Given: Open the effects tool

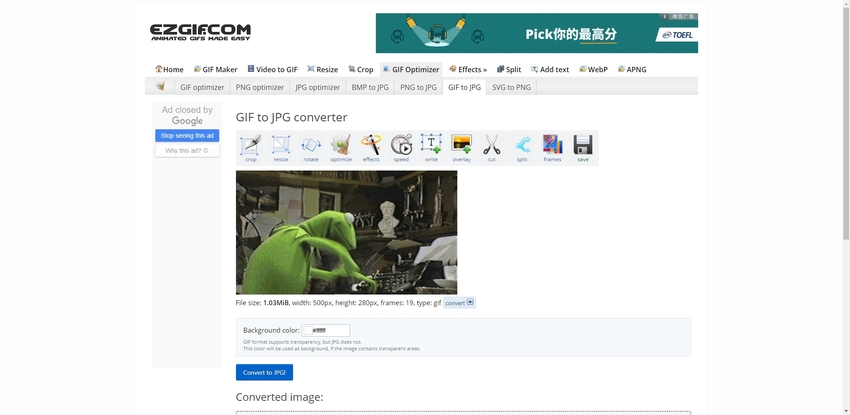Looking at the screenshot, I should coord(371,147).
